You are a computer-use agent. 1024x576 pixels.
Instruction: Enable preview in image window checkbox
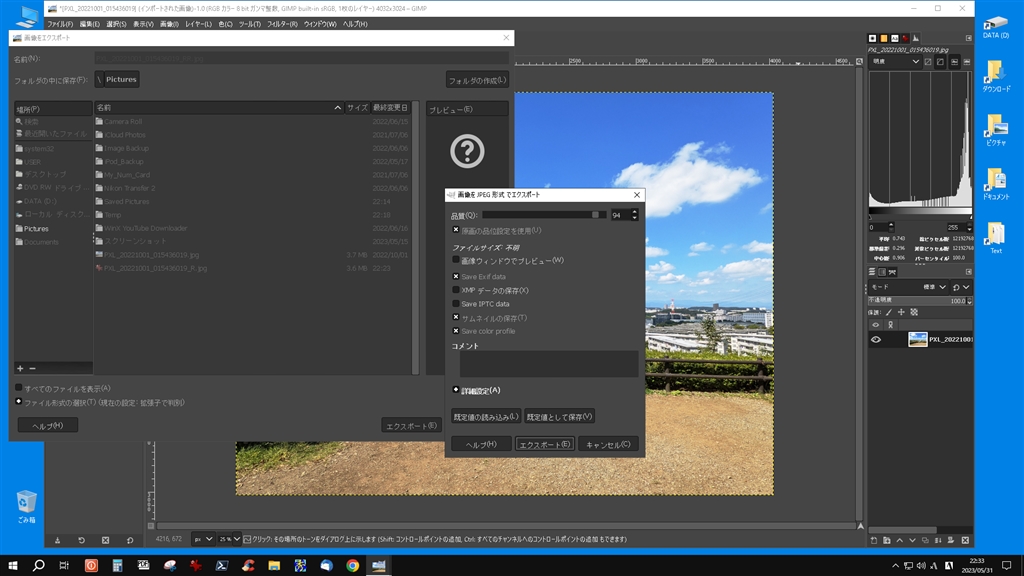(456, 260)
